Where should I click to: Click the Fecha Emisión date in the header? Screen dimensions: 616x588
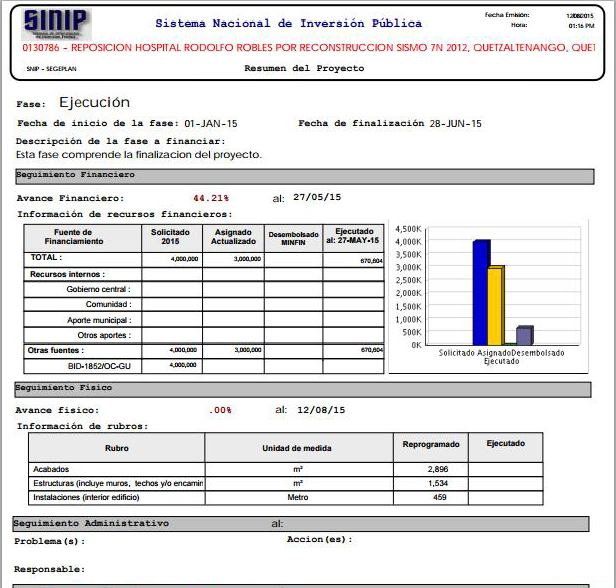click(580, 16)
